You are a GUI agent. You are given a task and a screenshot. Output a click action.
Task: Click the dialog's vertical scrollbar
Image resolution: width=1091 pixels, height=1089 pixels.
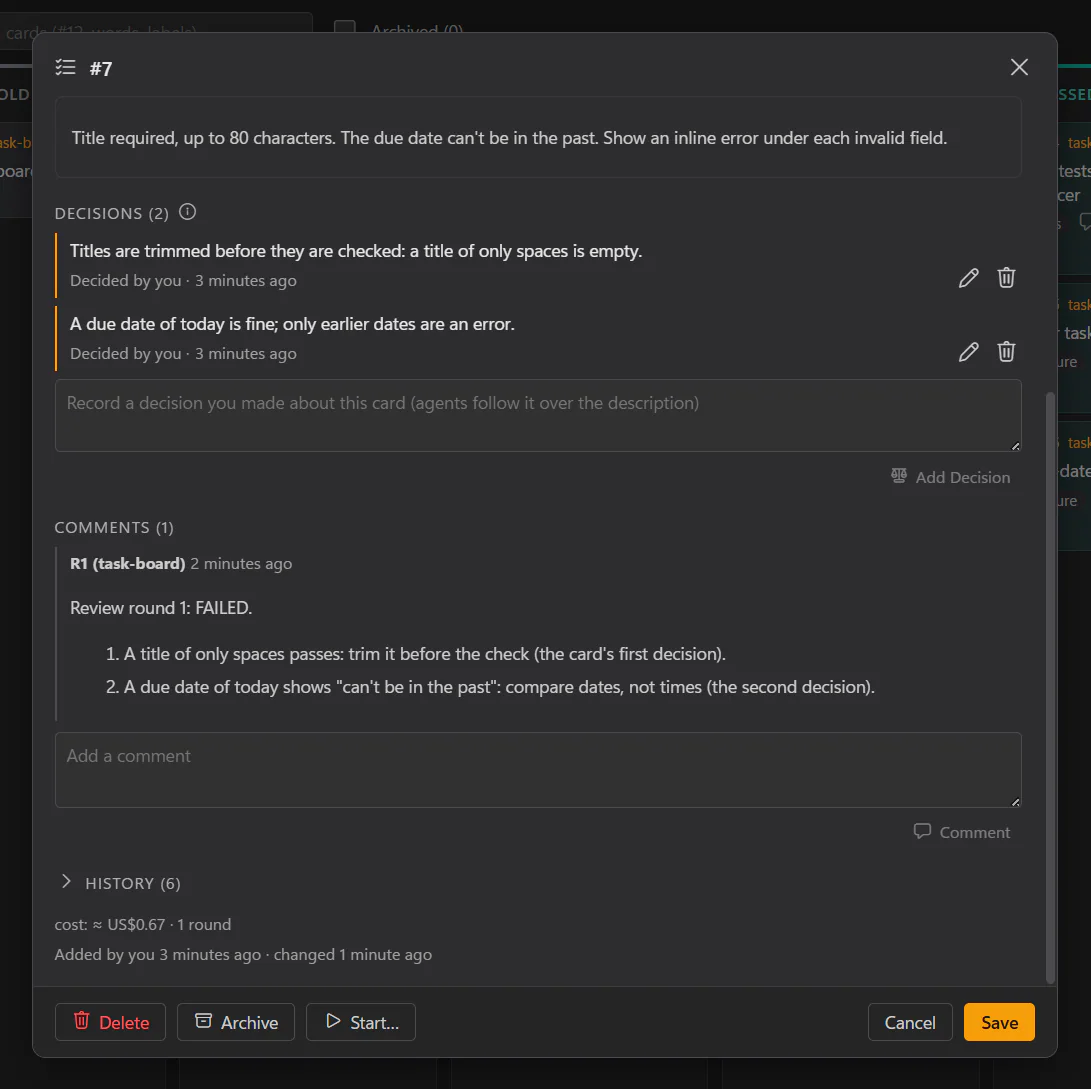(x=1051, y=687)
